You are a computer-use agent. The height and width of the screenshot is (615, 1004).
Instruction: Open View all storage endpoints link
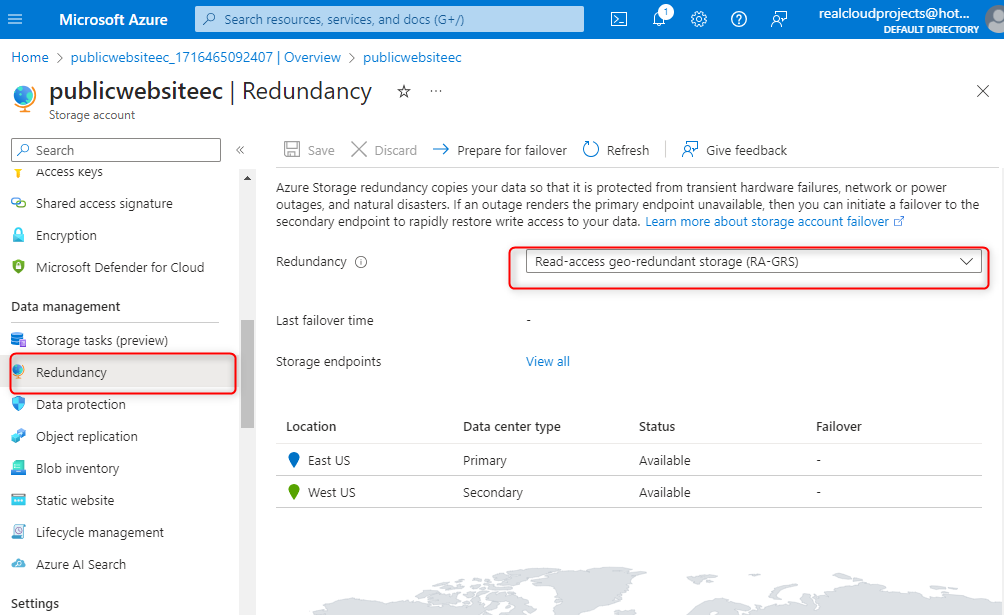[547, 361]
